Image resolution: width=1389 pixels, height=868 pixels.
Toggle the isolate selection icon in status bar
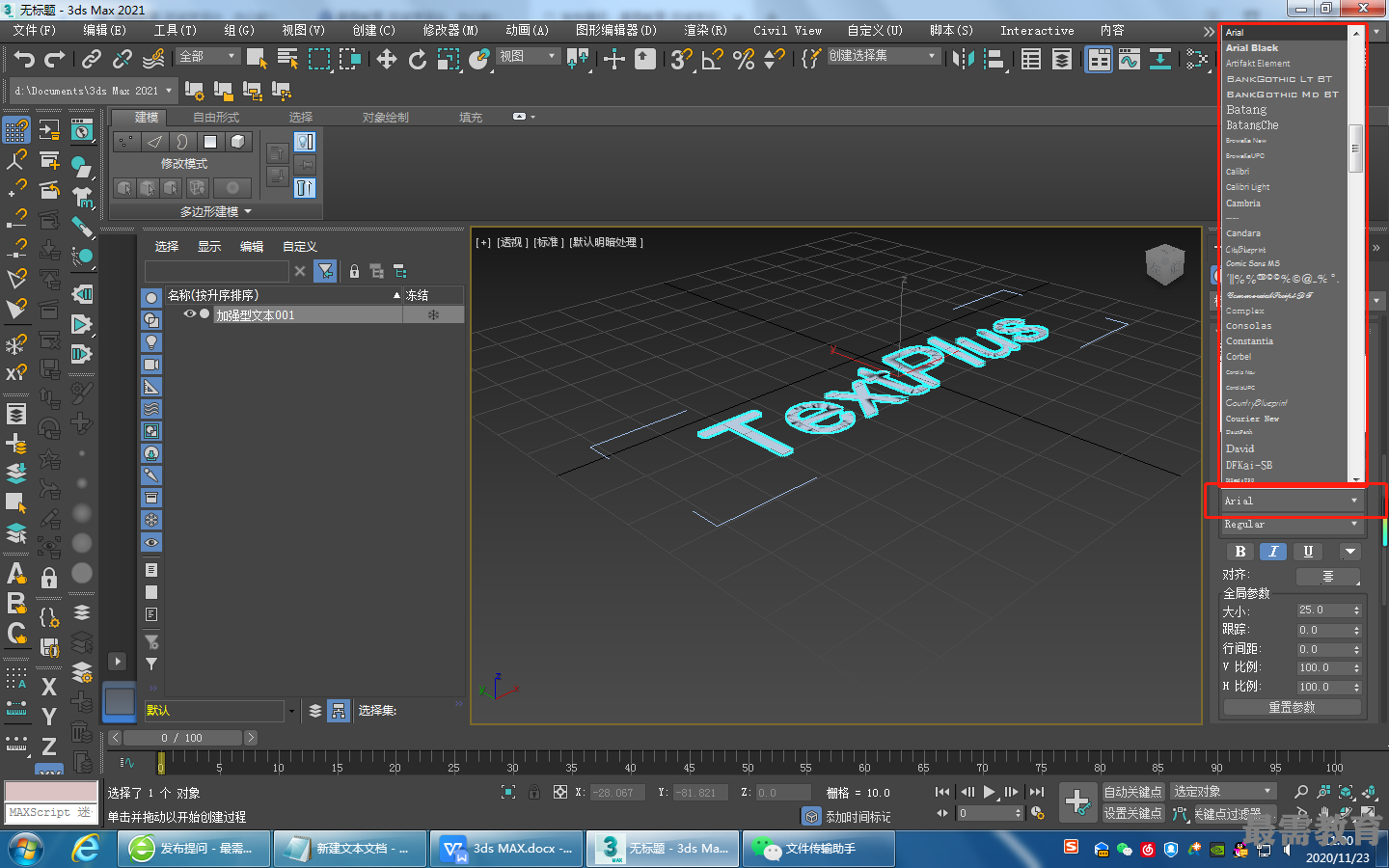pos(508,792)
